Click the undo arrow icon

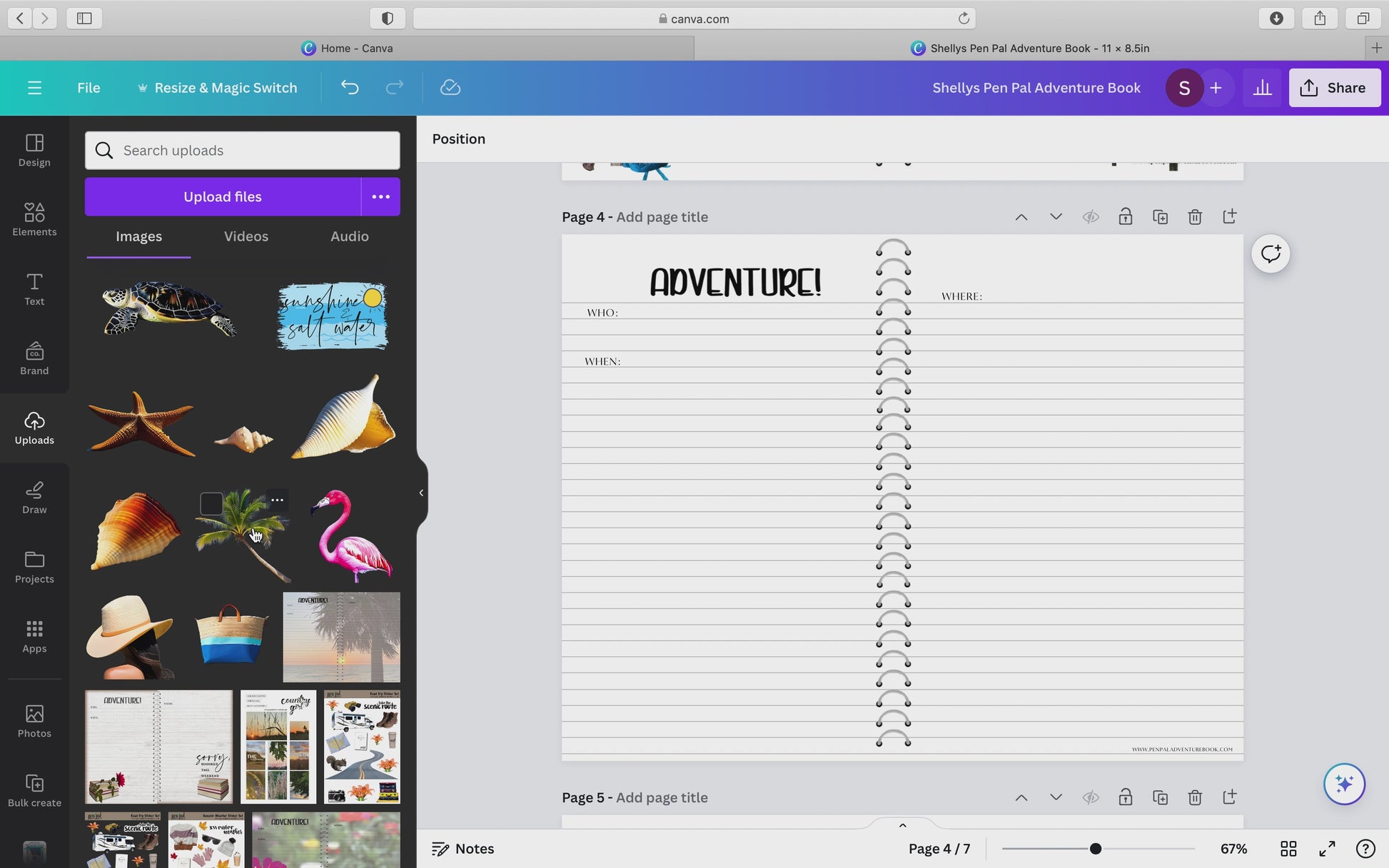click(350, 88)
